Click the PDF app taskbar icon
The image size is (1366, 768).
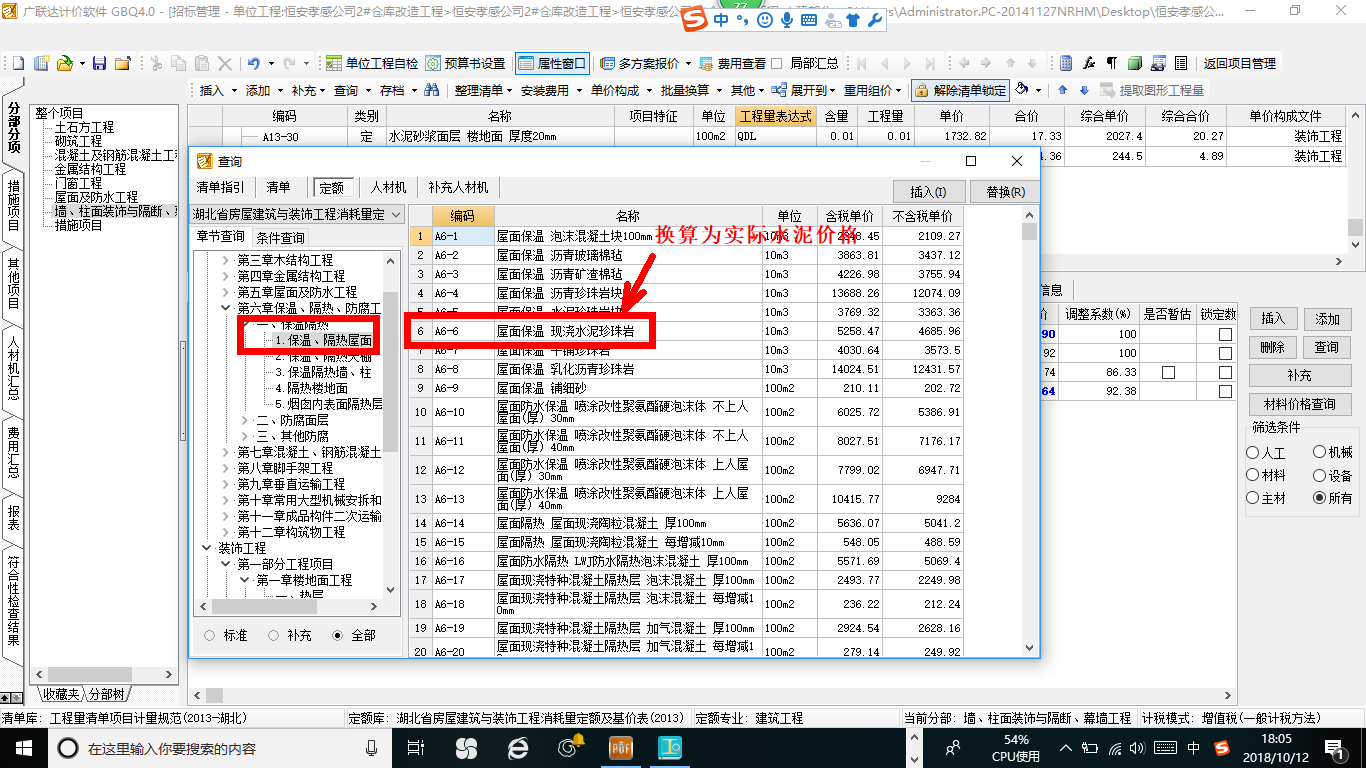click(622, 747)
